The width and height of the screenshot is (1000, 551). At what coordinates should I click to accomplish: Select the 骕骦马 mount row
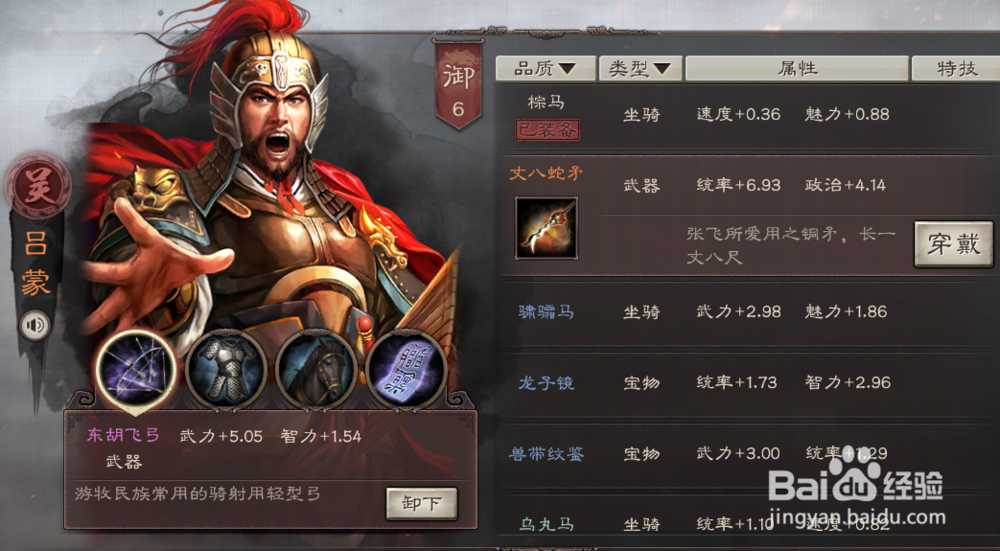(x=750, y=312)
